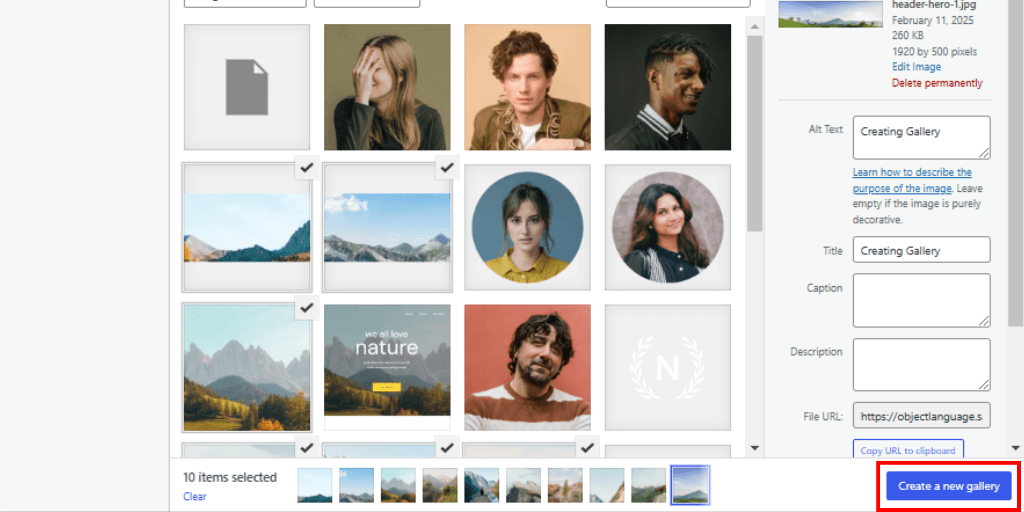This screenshot has width=1024, height=512.
Task: Click the '260 KB' file size text
Action: click(x=906, y=36)
